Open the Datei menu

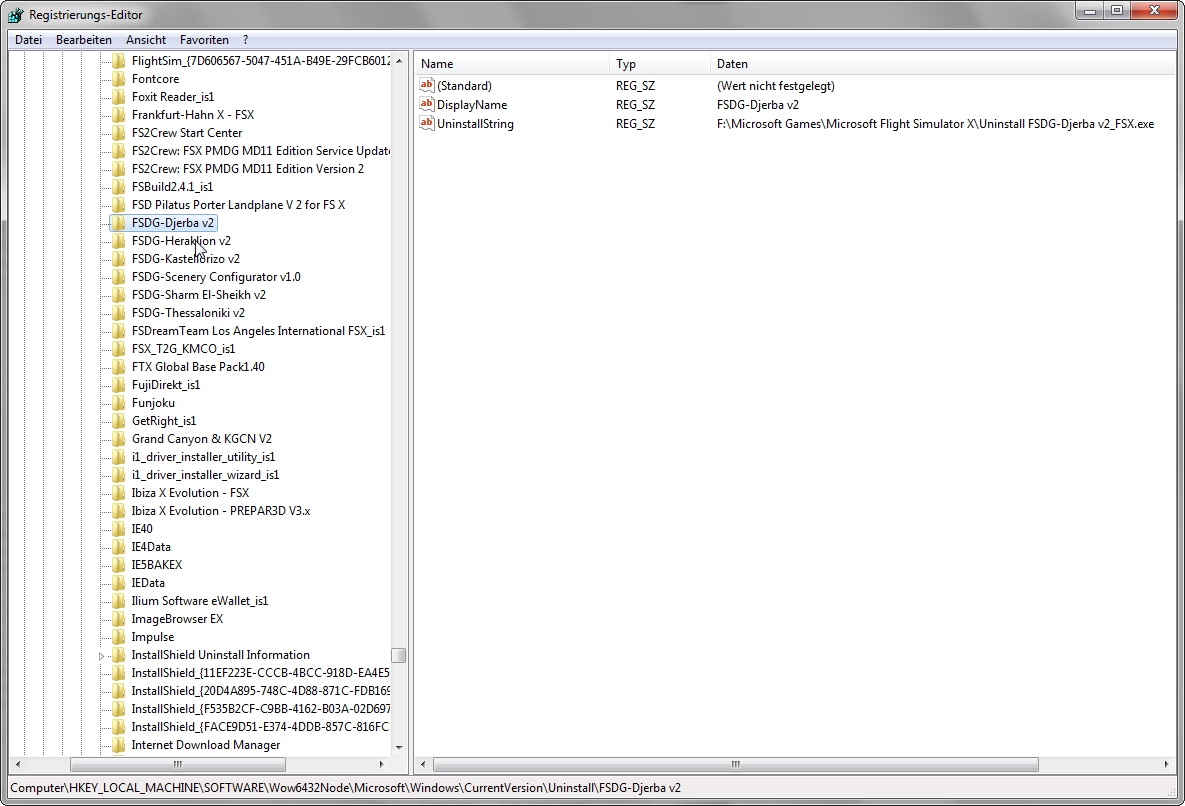pyautogui.click(x=28, y=40)
